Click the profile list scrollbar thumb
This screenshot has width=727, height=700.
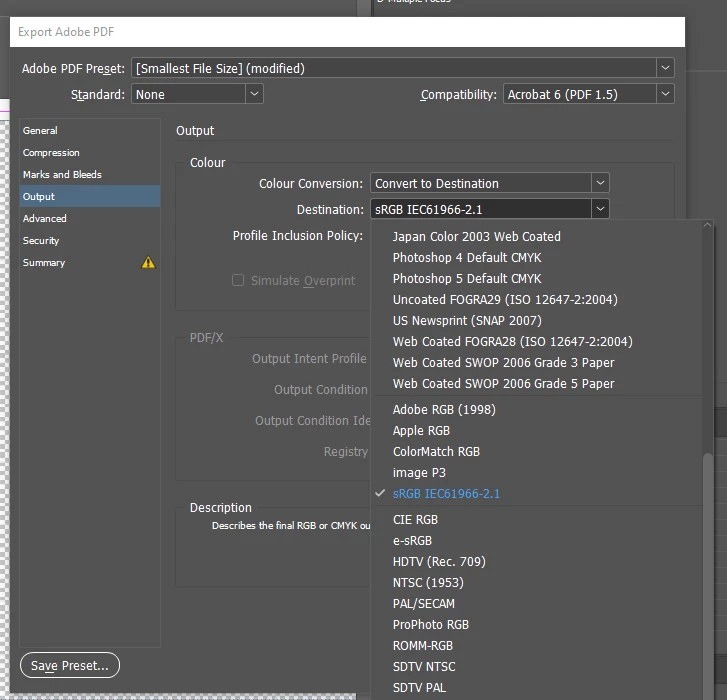coord(707,575)
